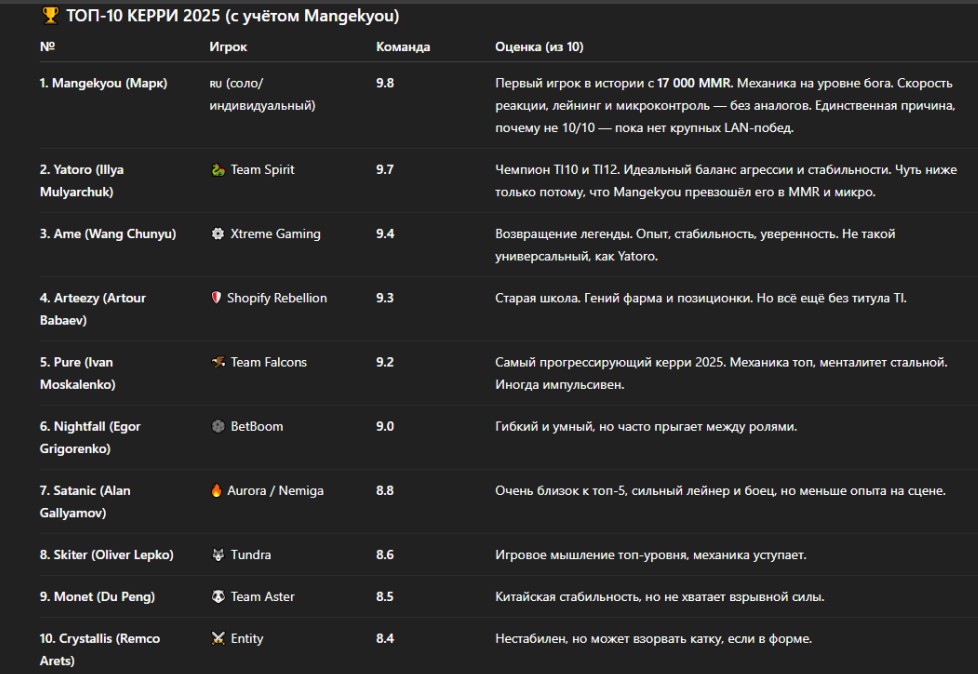Click the Entity crossed swords icon
The height and width of the screenshot is (674, 978).
[x=218, y=639]
